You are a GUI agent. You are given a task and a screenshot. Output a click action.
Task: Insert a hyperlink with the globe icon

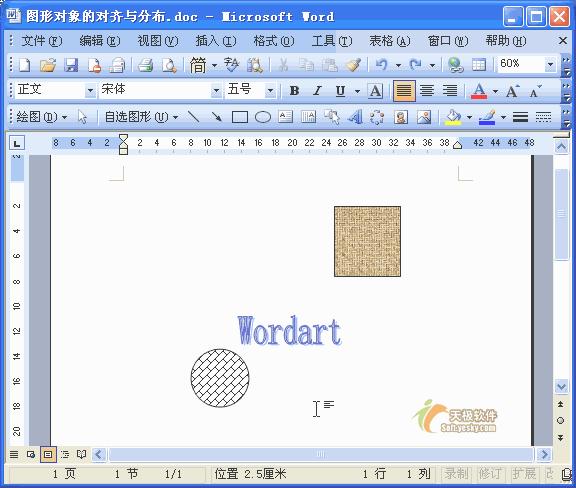pos(456,65)
